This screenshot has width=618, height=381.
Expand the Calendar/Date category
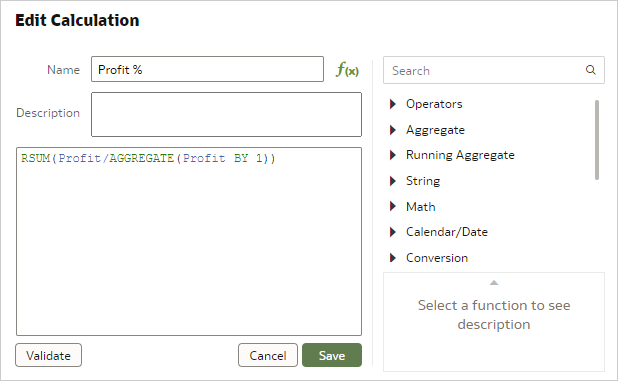pyautogui.click(x=393, y=232)
